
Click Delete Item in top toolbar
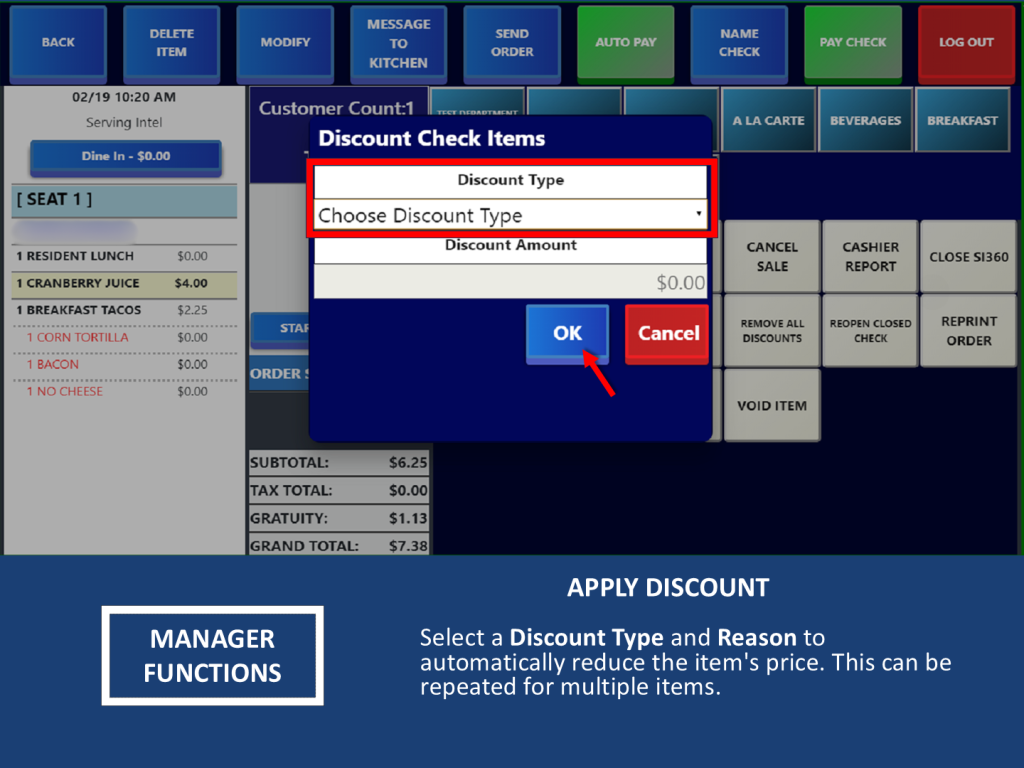[171, 43]
